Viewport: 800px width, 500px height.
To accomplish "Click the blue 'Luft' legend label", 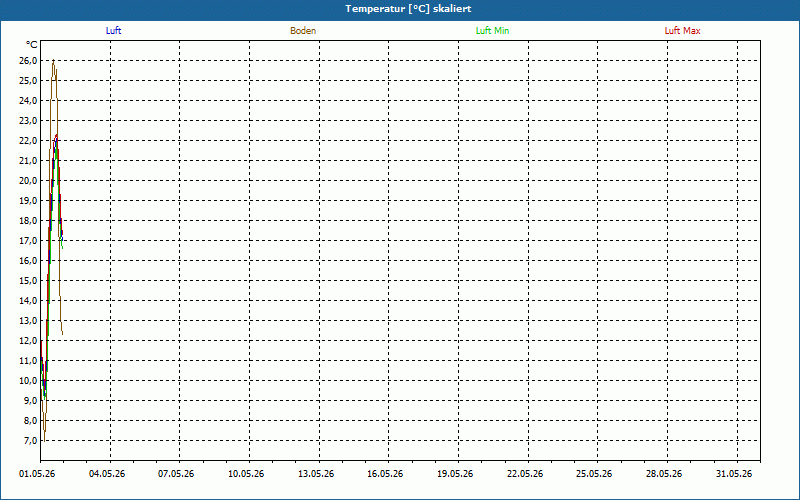I will tap(113, 31).
